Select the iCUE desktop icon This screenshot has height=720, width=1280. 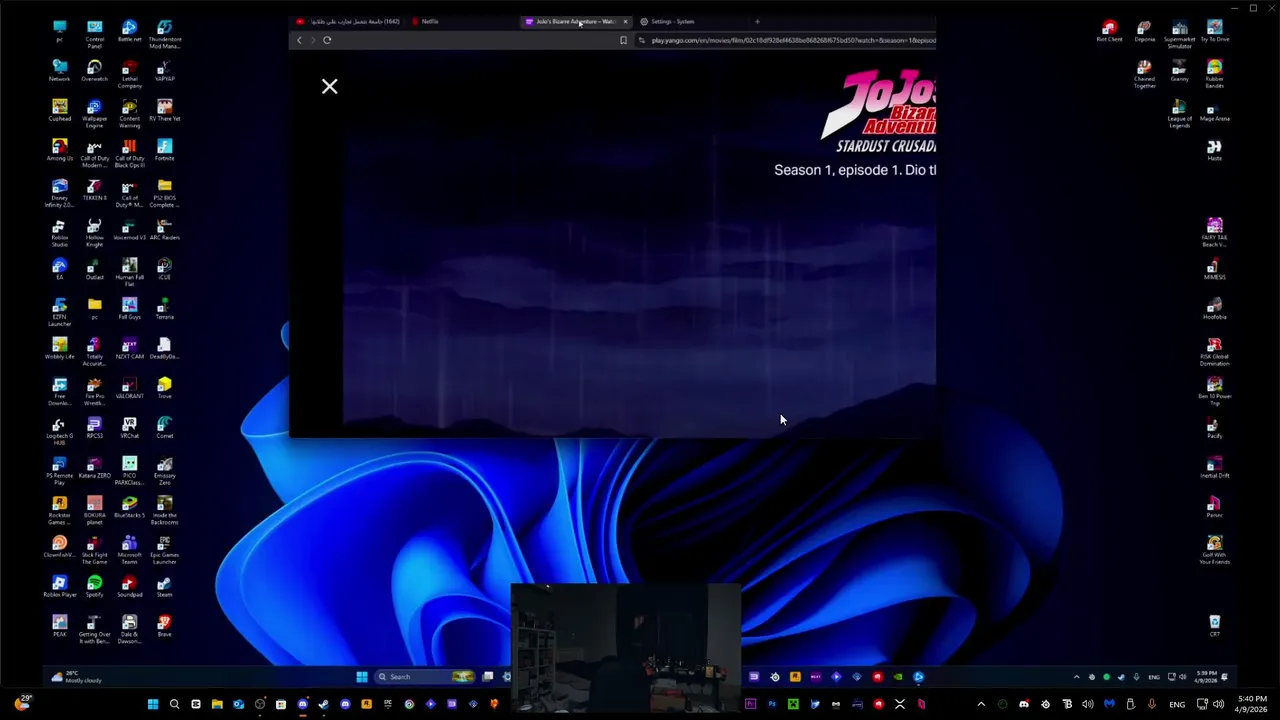pyautogui.click(x=164, y=269)
